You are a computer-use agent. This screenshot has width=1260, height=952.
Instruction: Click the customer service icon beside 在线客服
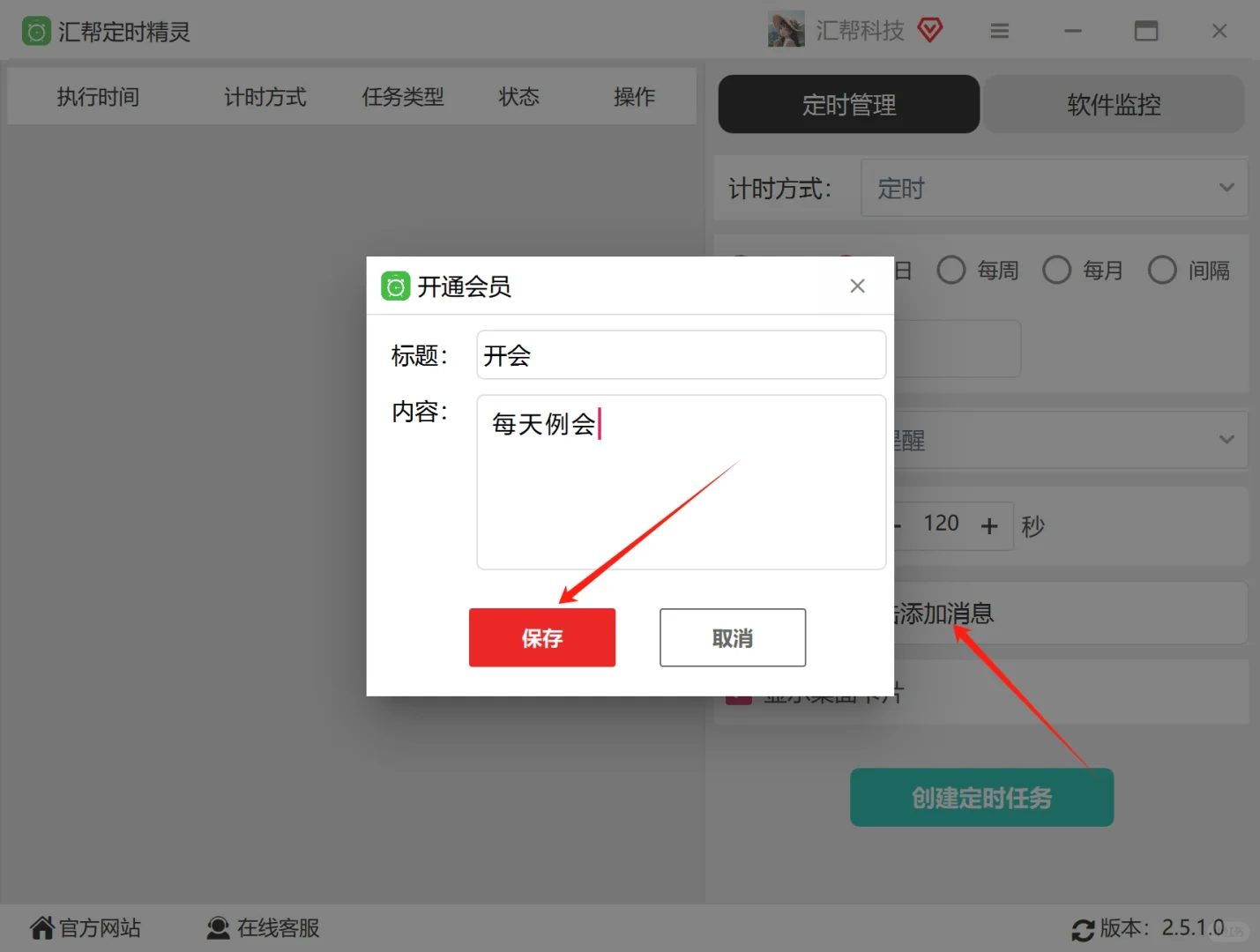(x=217, y=927)
